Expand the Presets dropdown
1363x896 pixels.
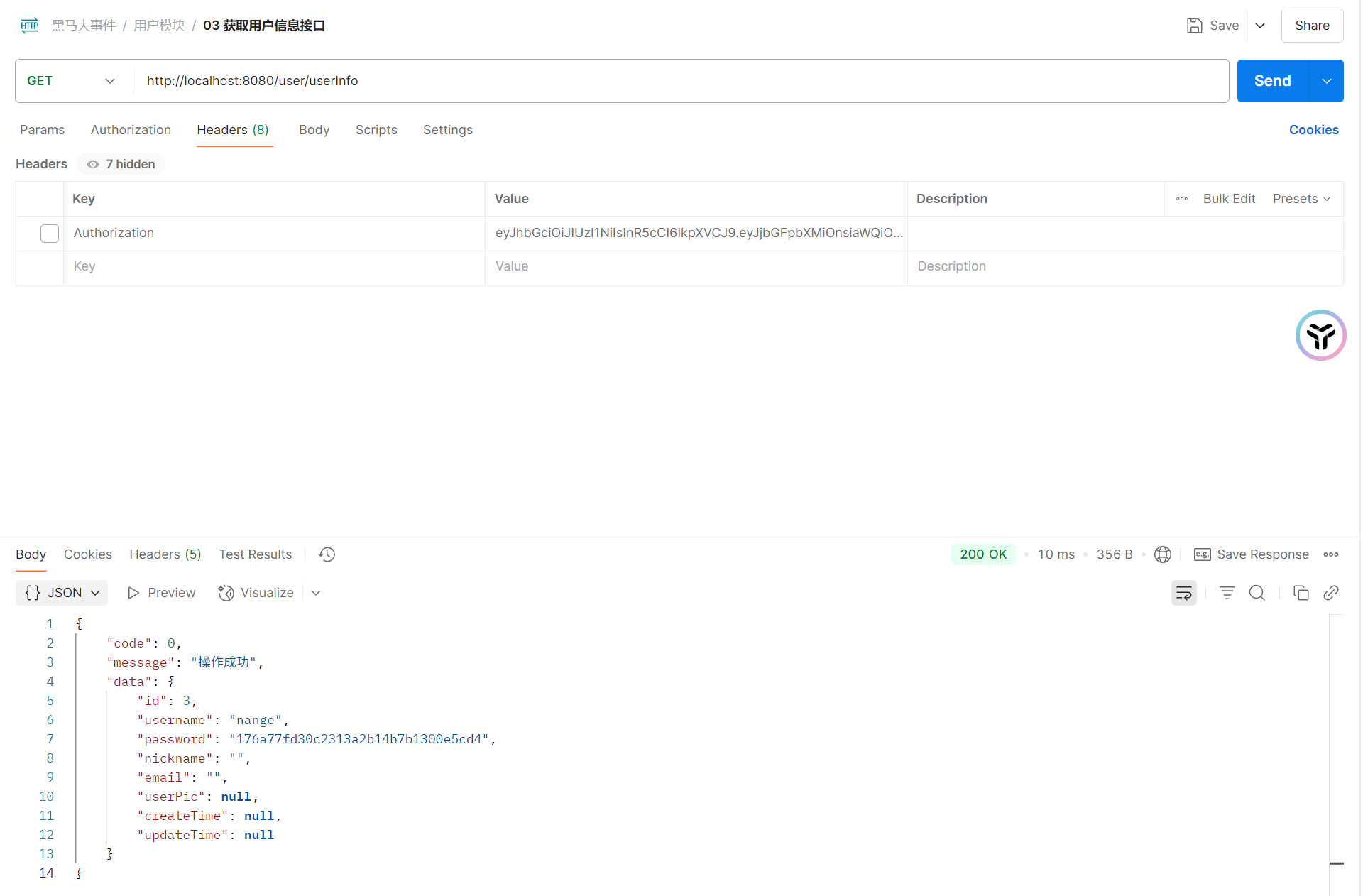click(x=1301, y=199)
